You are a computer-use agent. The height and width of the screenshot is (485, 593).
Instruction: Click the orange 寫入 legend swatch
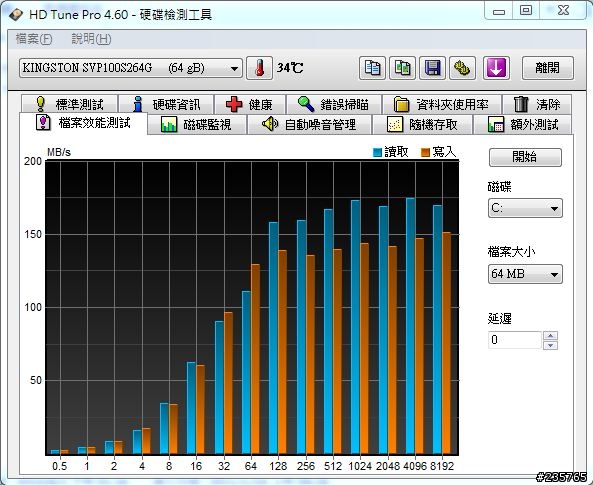[x=425, y=152]
